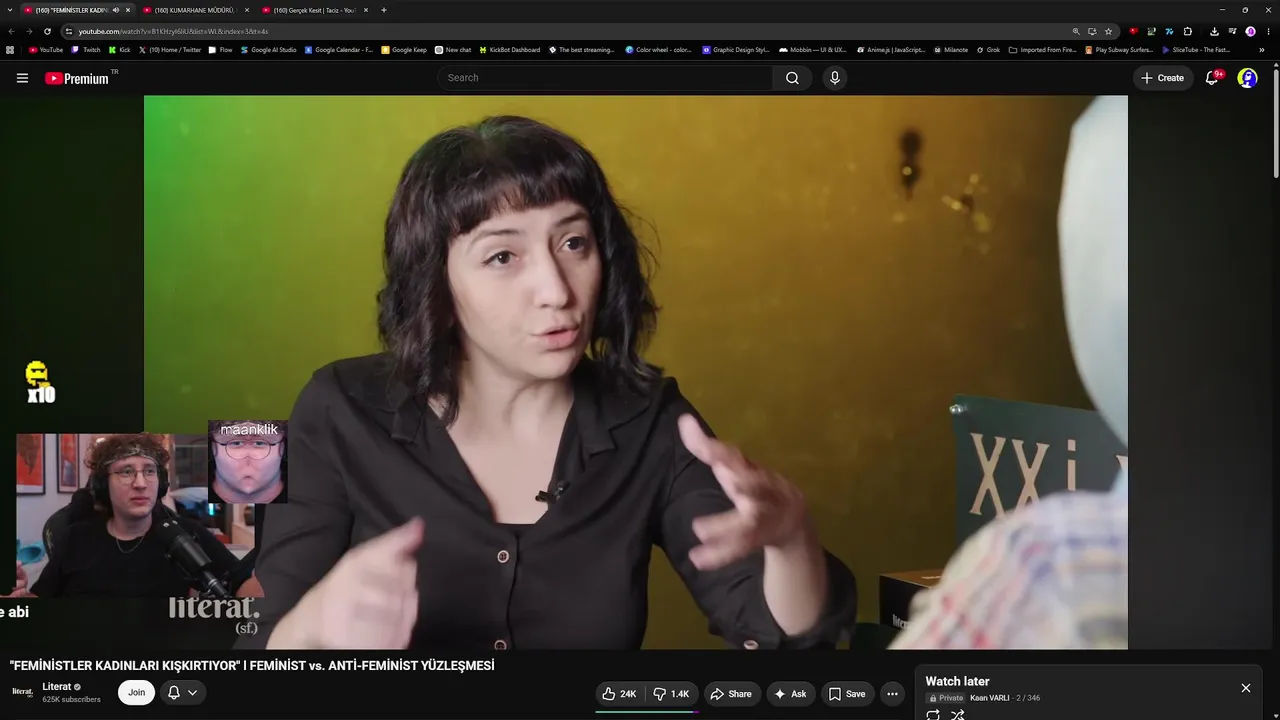Click the browser address bar URL
Viewport: 1280px width, 720px height.
click(x=173, y=31)
